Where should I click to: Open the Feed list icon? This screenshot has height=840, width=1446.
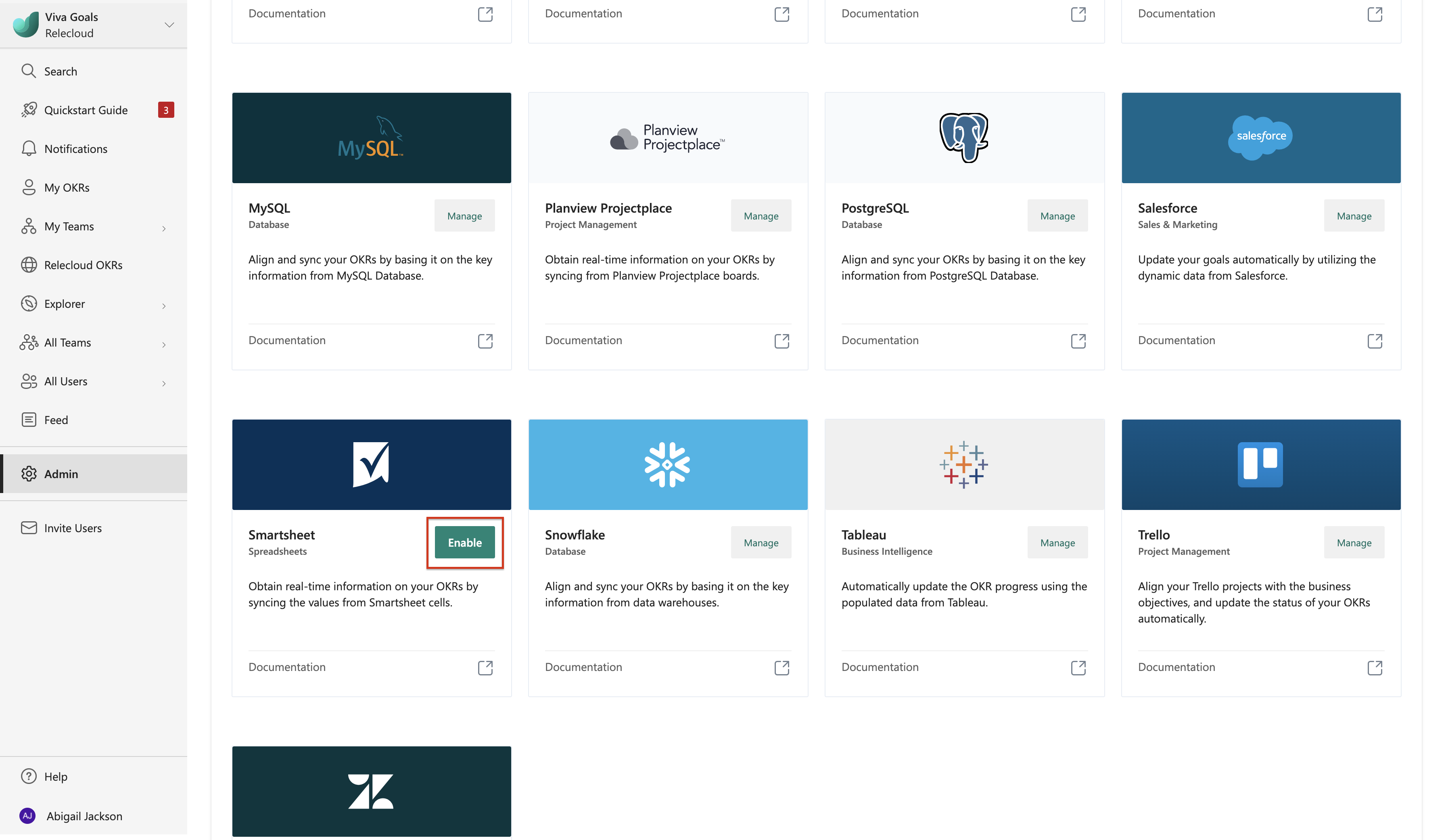tap(29, 420)
